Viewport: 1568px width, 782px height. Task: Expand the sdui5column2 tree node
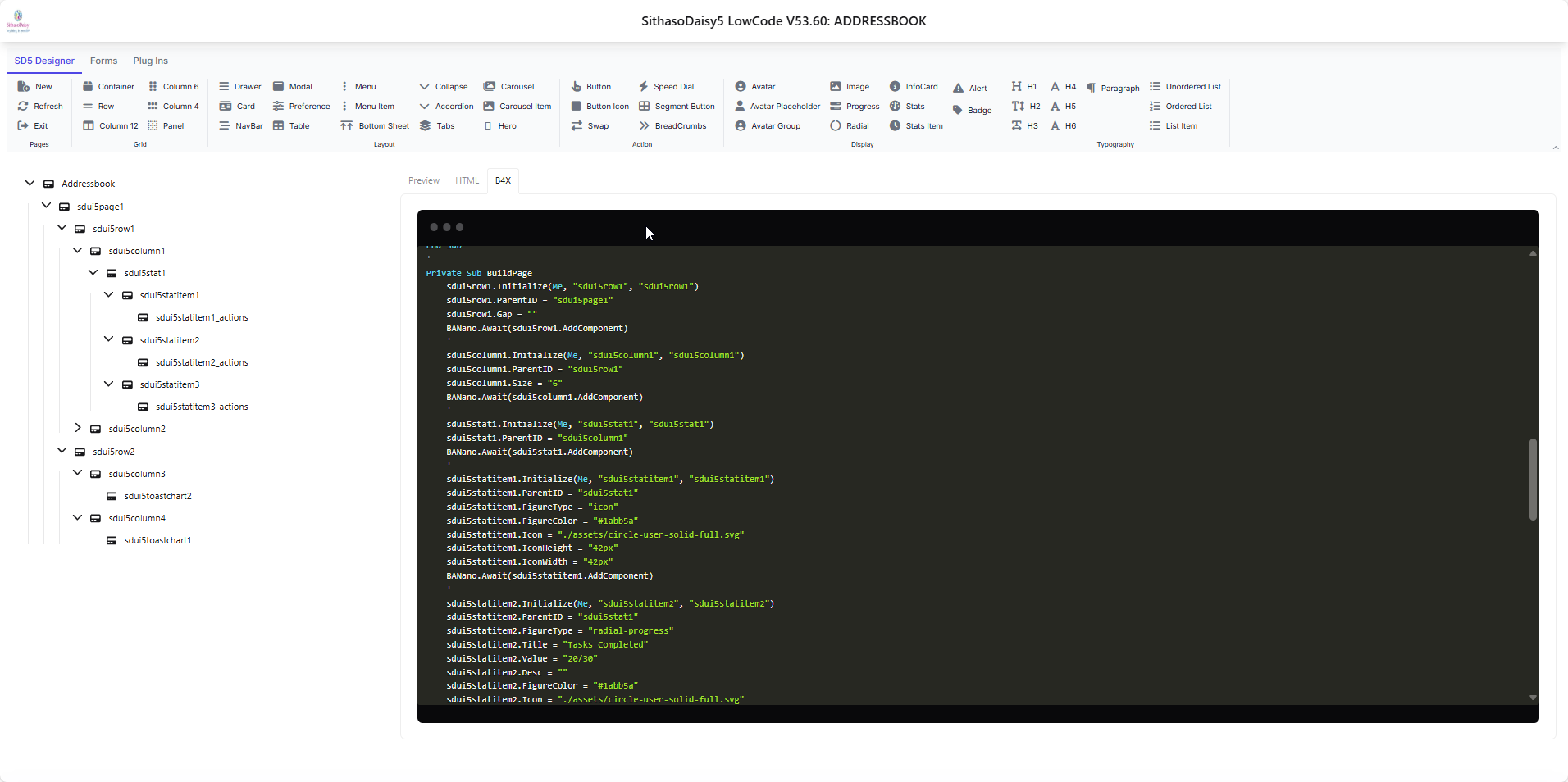tap(78, 428)
